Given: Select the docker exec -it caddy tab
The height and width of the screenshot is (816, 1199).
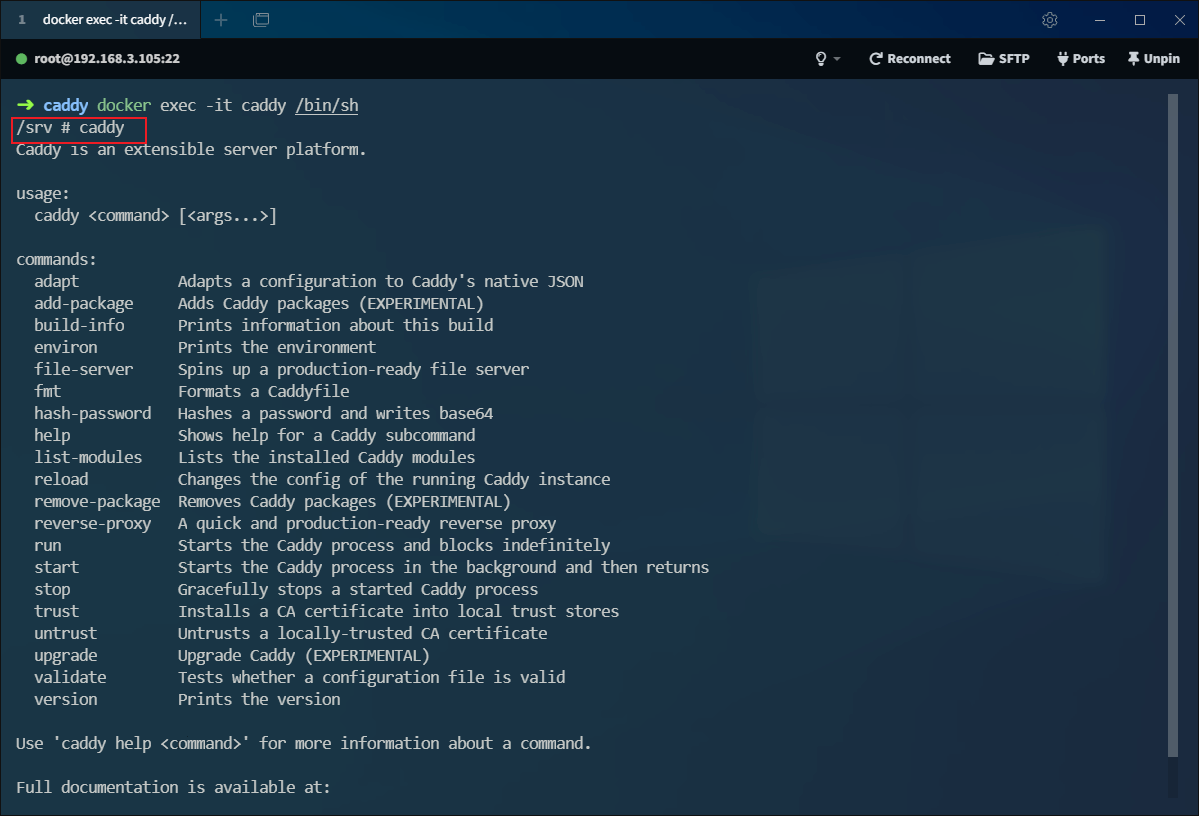Looking at the screenshot, I should click(101, 20).
